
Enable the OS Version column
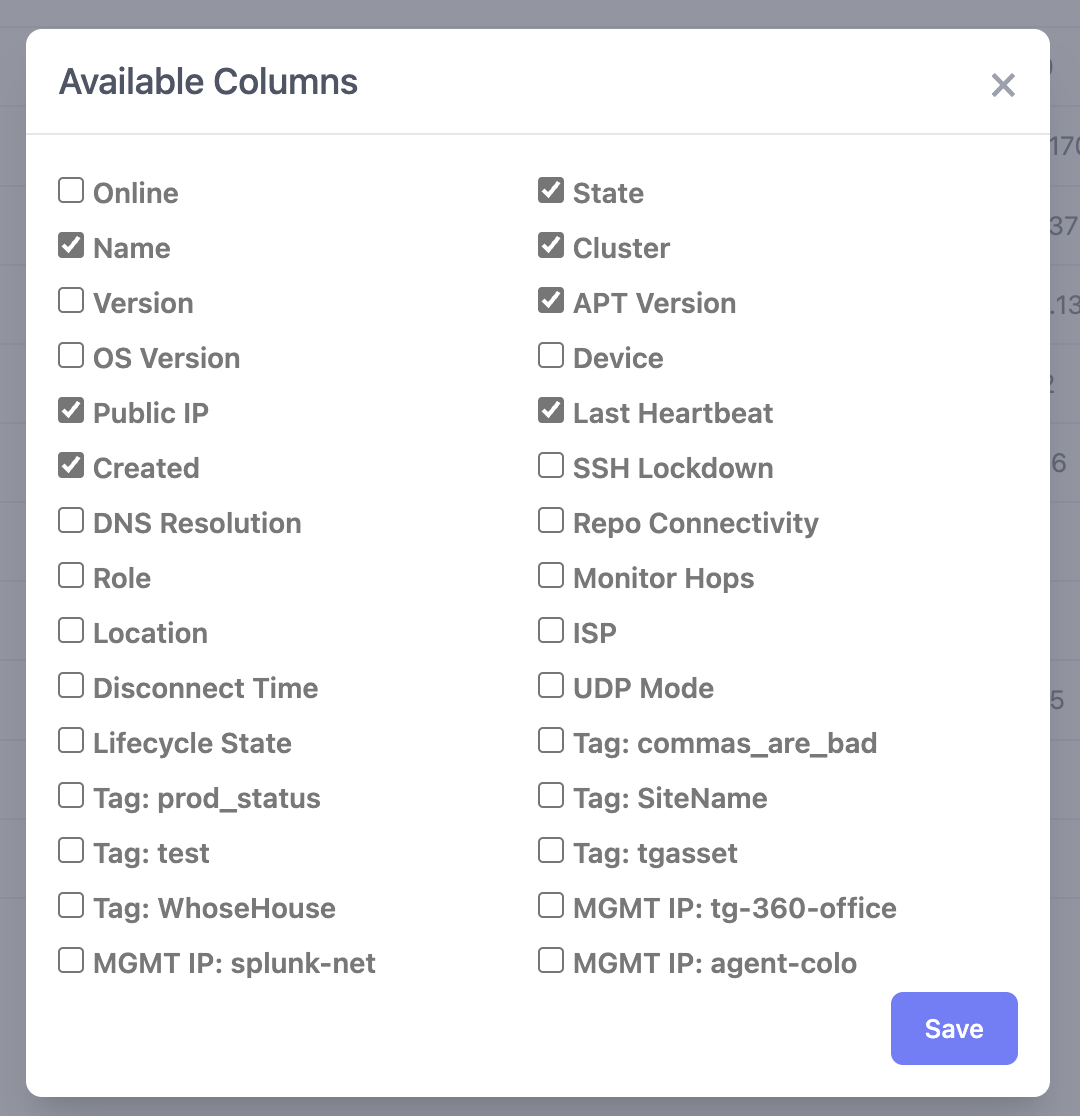click(x=71, y=355)
